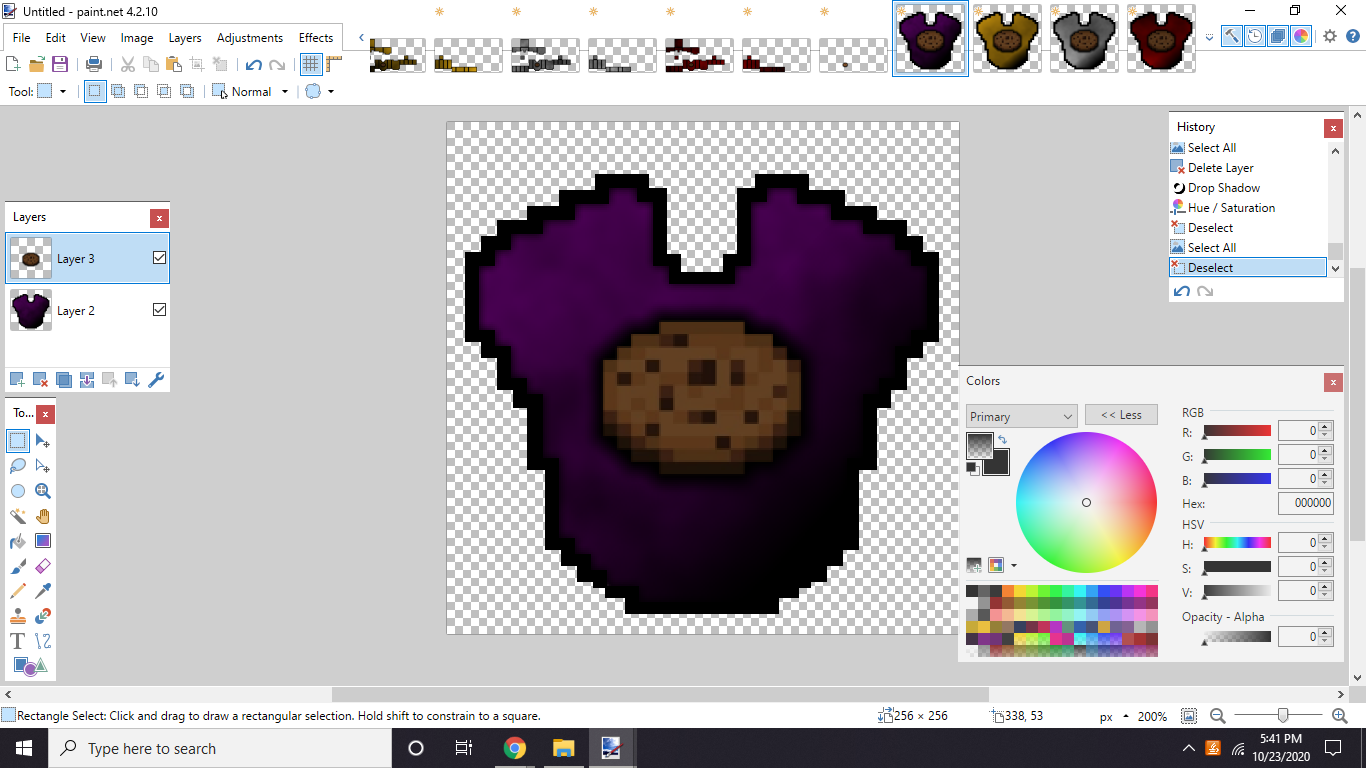Add a new layer in Layers panel
The width and height of the screenshot is (1366, 768).
coord(17,380)
